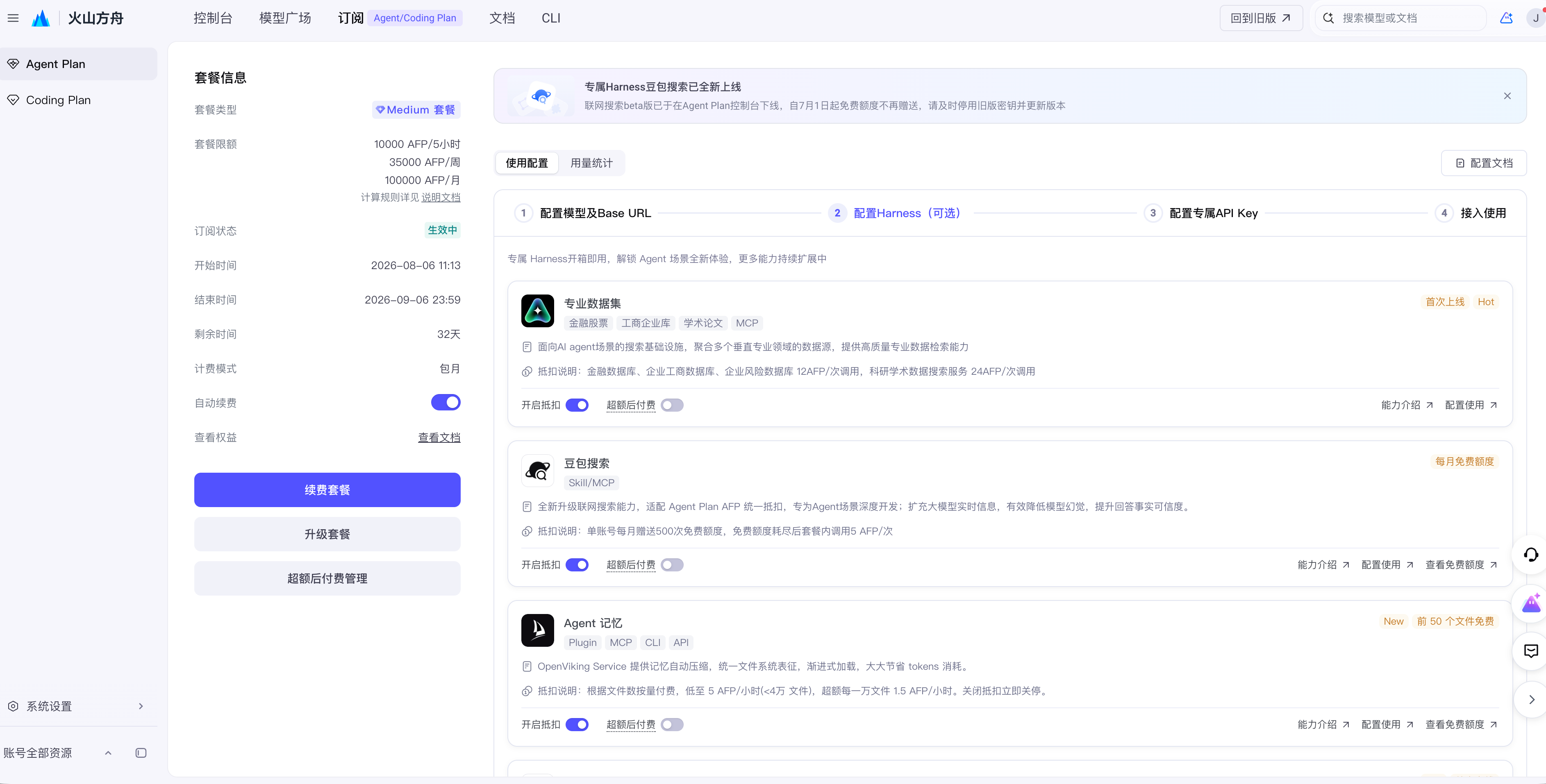Click the 系统设置 gear icon

pyautogui.click(x=13, y=706)
